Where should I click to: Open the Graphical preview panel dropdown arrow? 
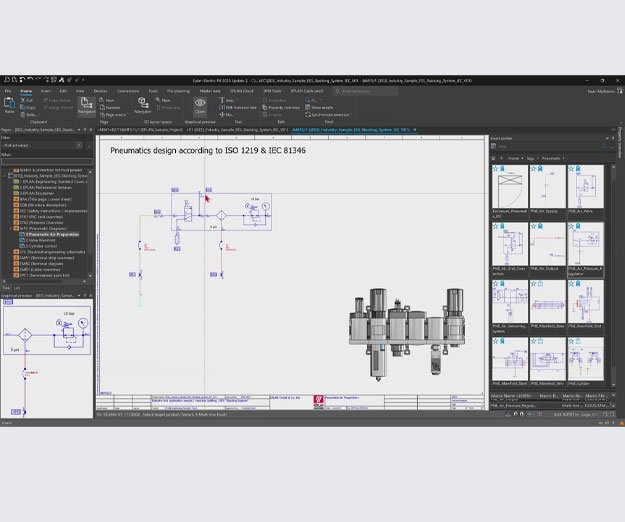coord(79,296)
